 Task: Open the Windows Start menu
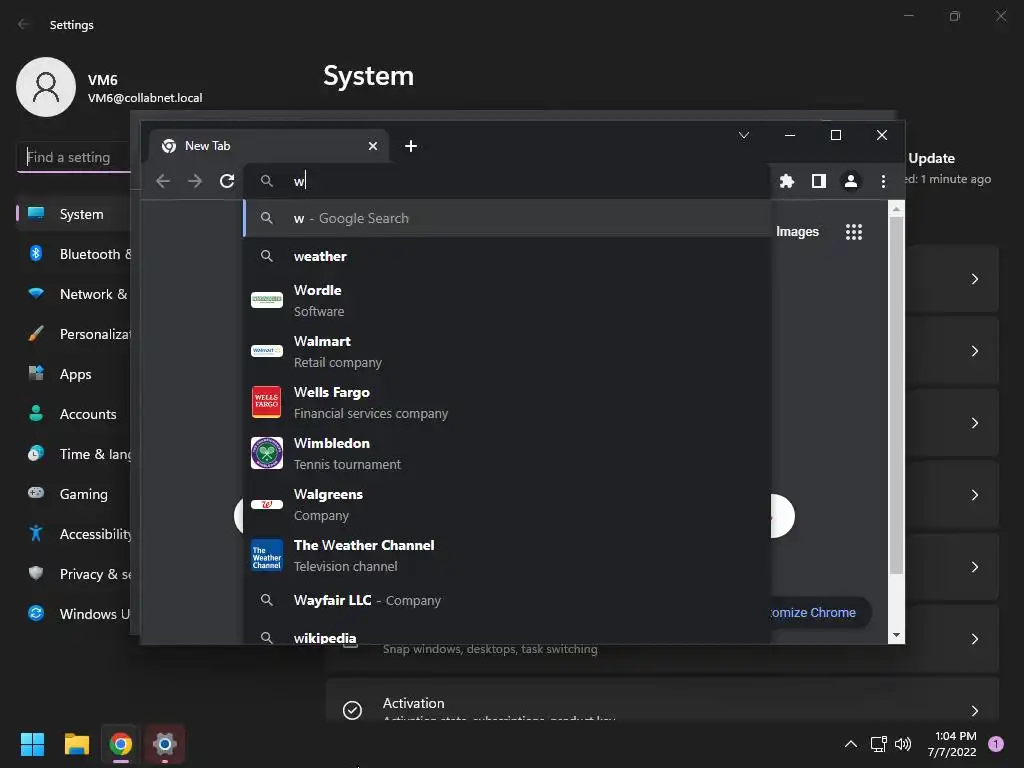tap(32, 744)
